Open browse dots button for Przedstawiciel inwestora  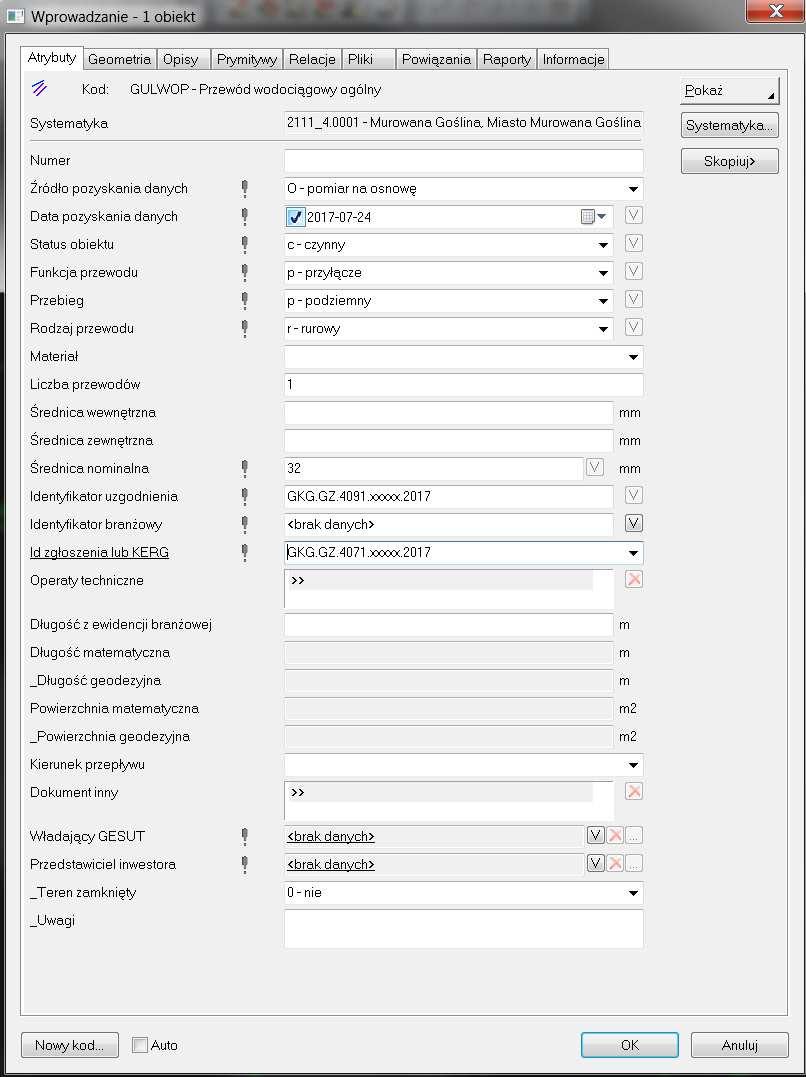(634, 863)
